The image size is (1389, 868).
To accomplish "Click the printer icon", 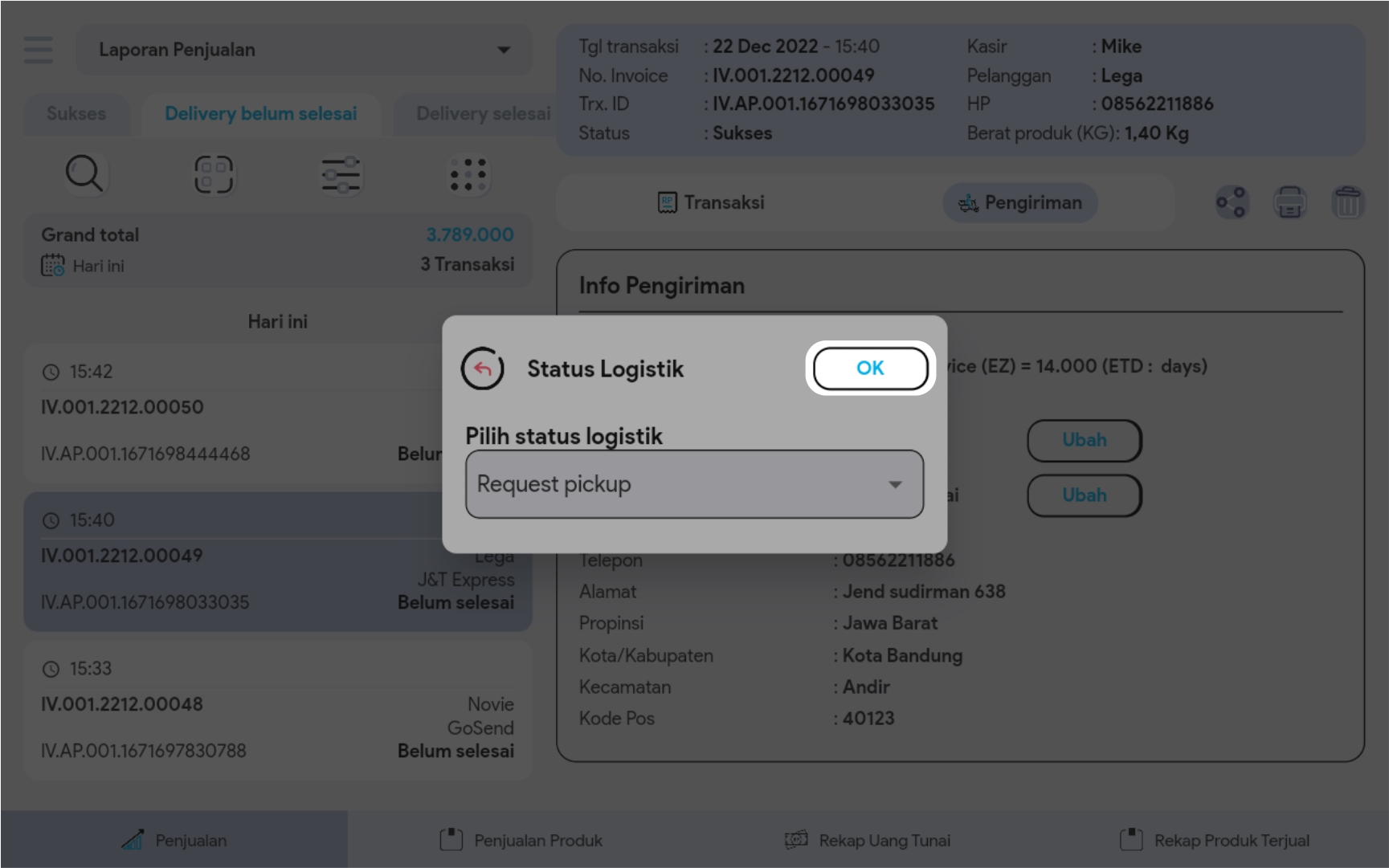I will [1289, 202].
